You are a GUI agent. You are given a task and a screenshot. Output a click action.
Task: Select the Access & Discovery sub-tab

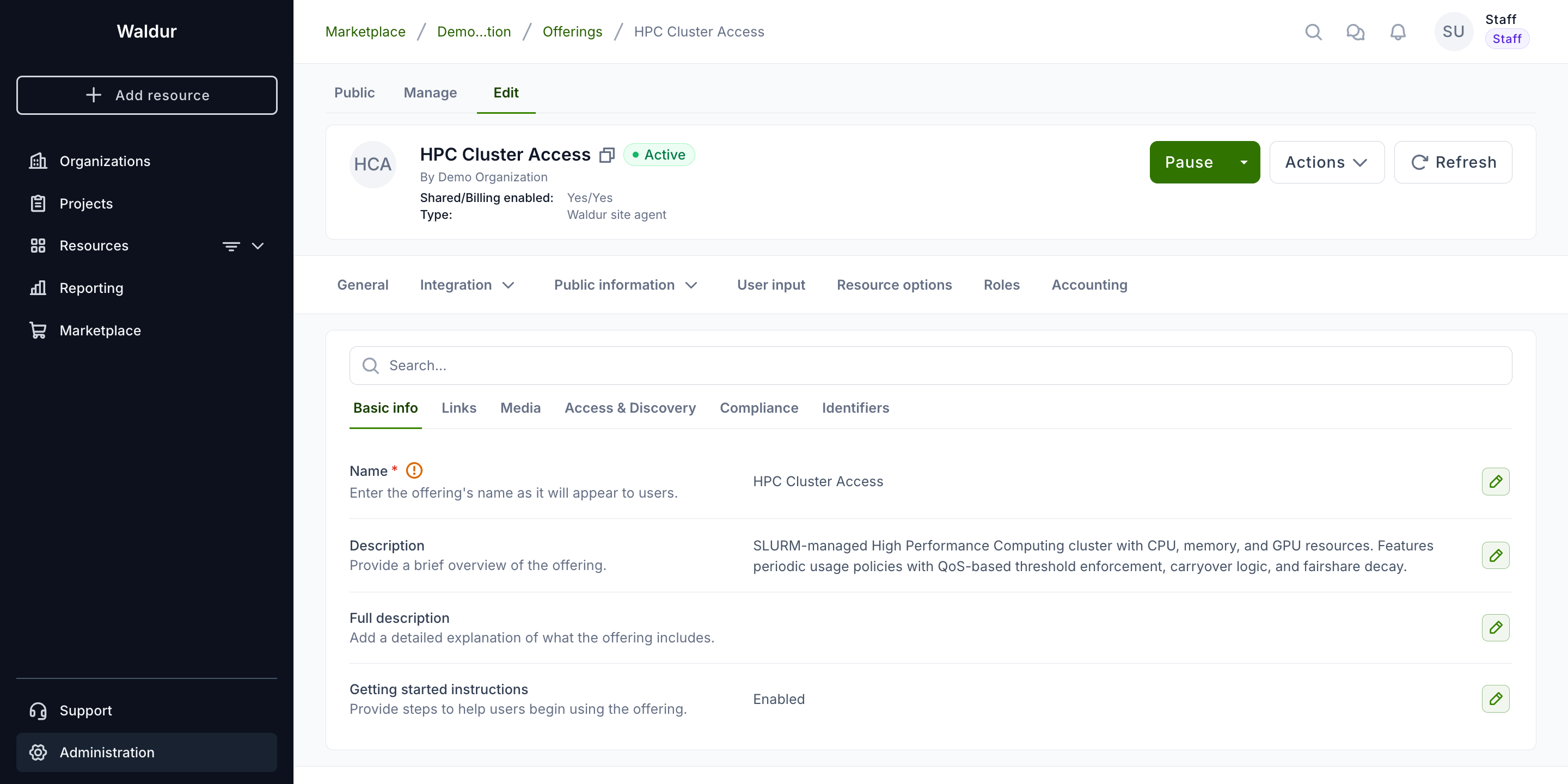click(x=630, y=408)
